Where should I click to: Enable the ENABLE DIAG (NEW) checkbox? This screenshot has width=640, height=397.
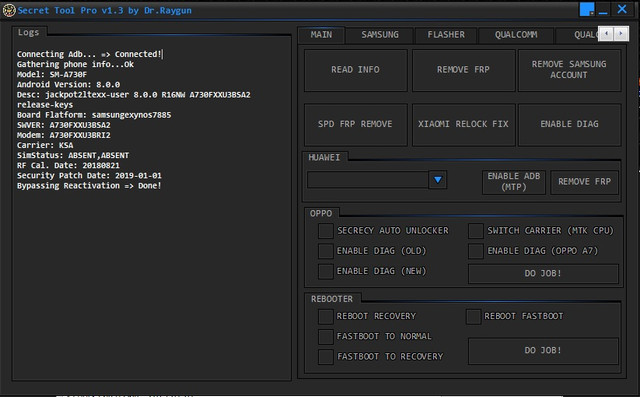pos(325,271)
